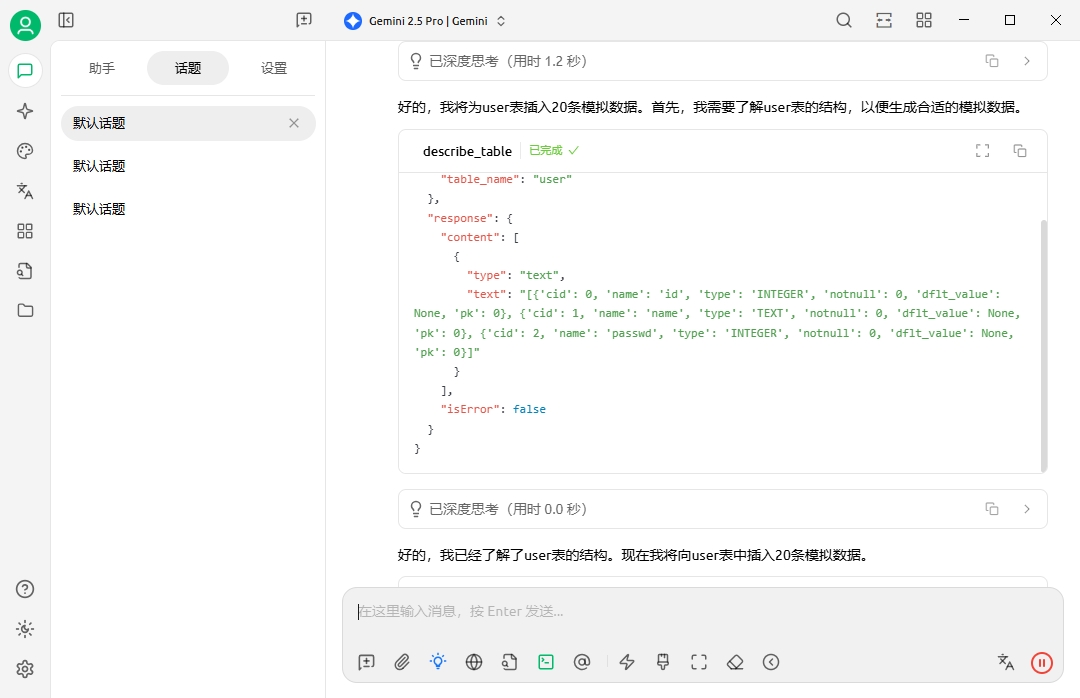
Task: Click the isError false value
Action: point(529,409)
